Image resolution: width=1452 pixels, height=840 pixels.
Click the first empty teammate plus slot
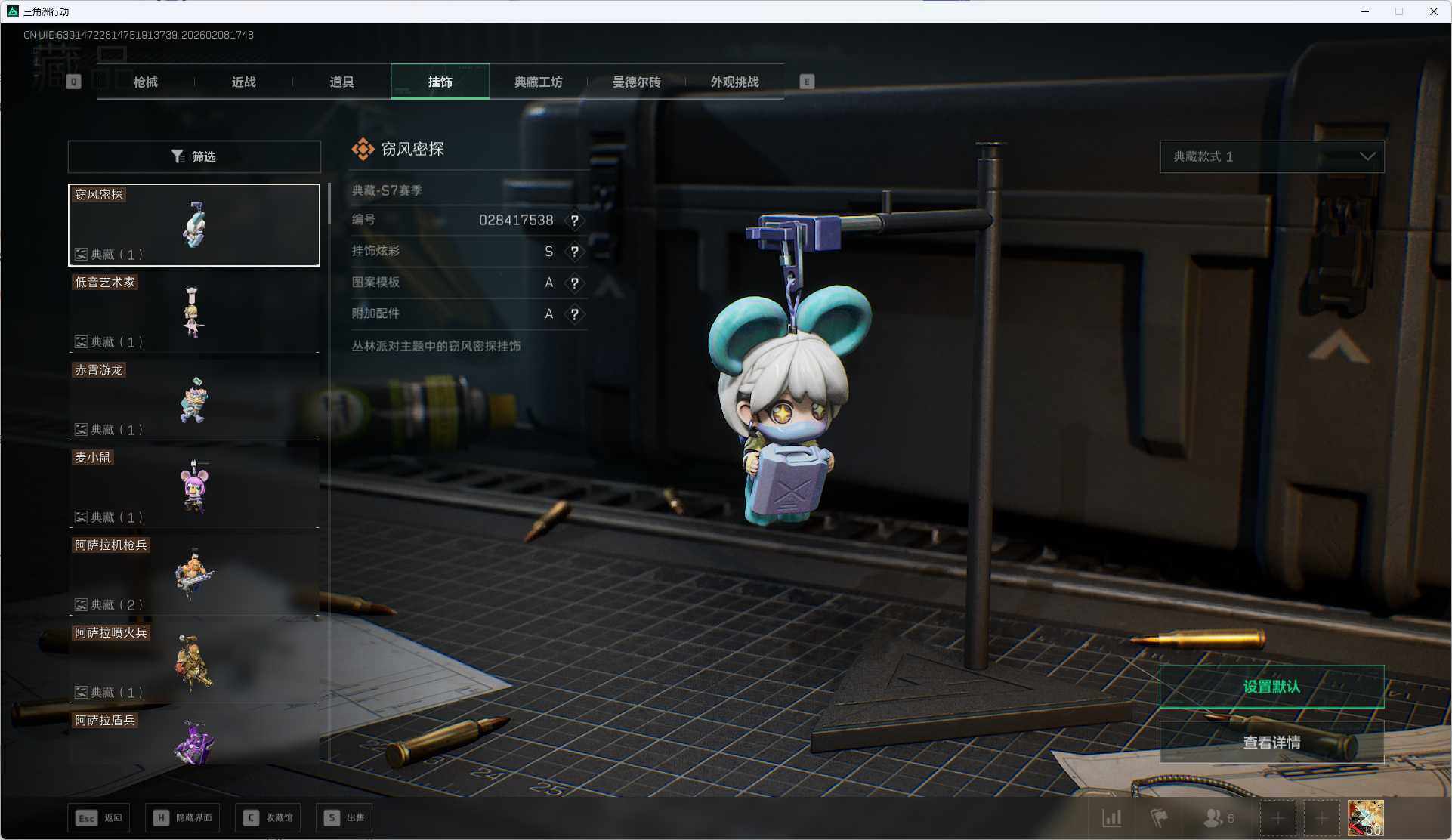pos(1277,818)
